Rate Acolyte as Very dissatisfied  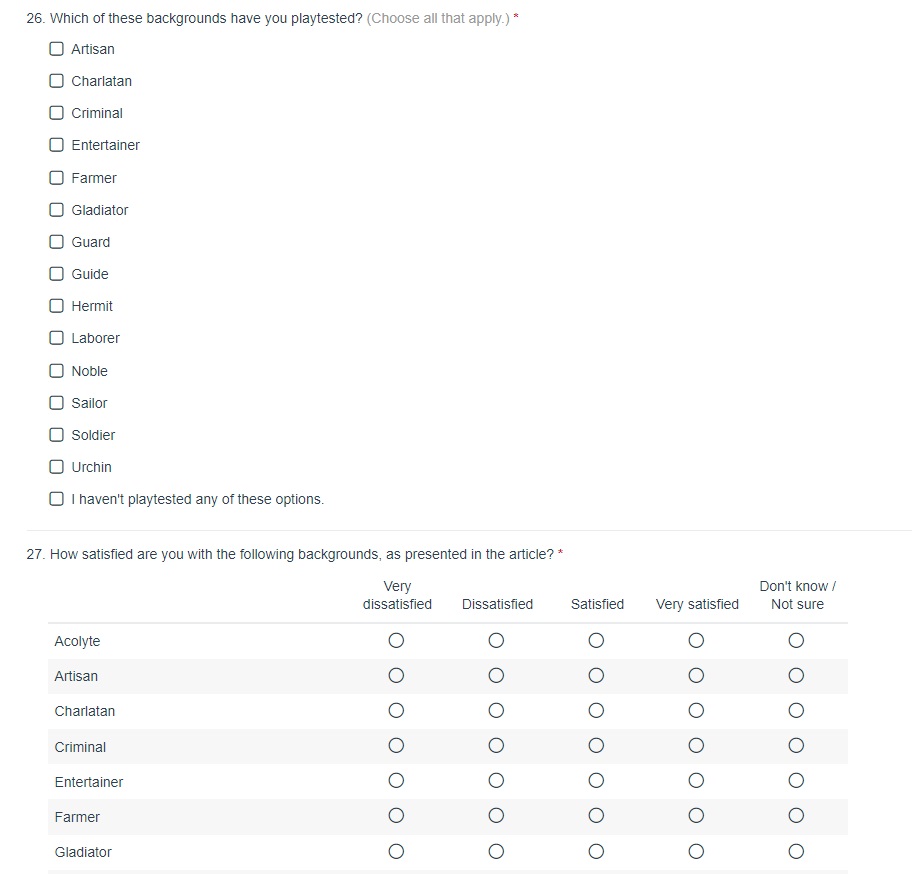(396, 640)
